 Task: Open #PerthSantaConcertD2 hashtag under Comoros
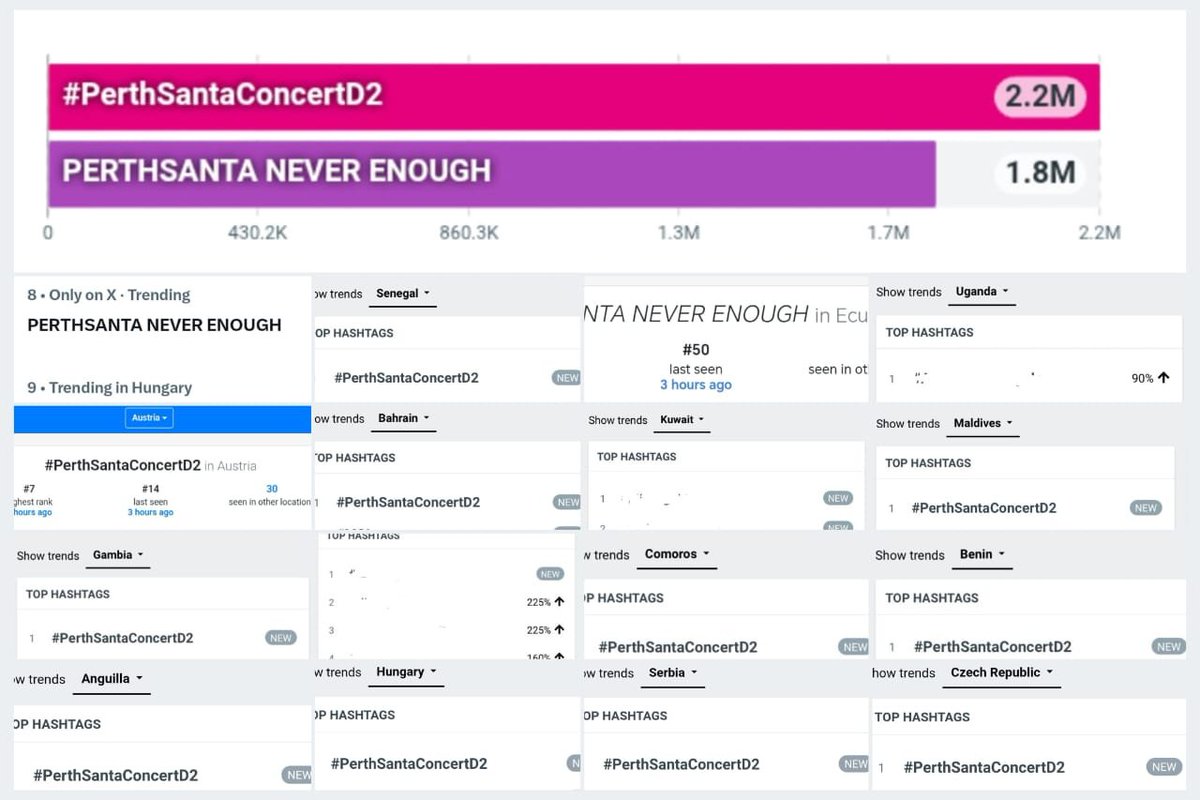(678, 647)
